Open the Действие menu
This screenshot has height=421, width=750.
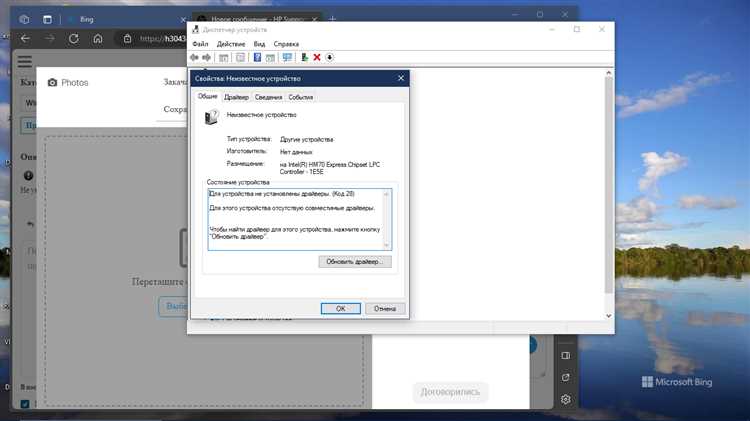[x=231, y=44]
